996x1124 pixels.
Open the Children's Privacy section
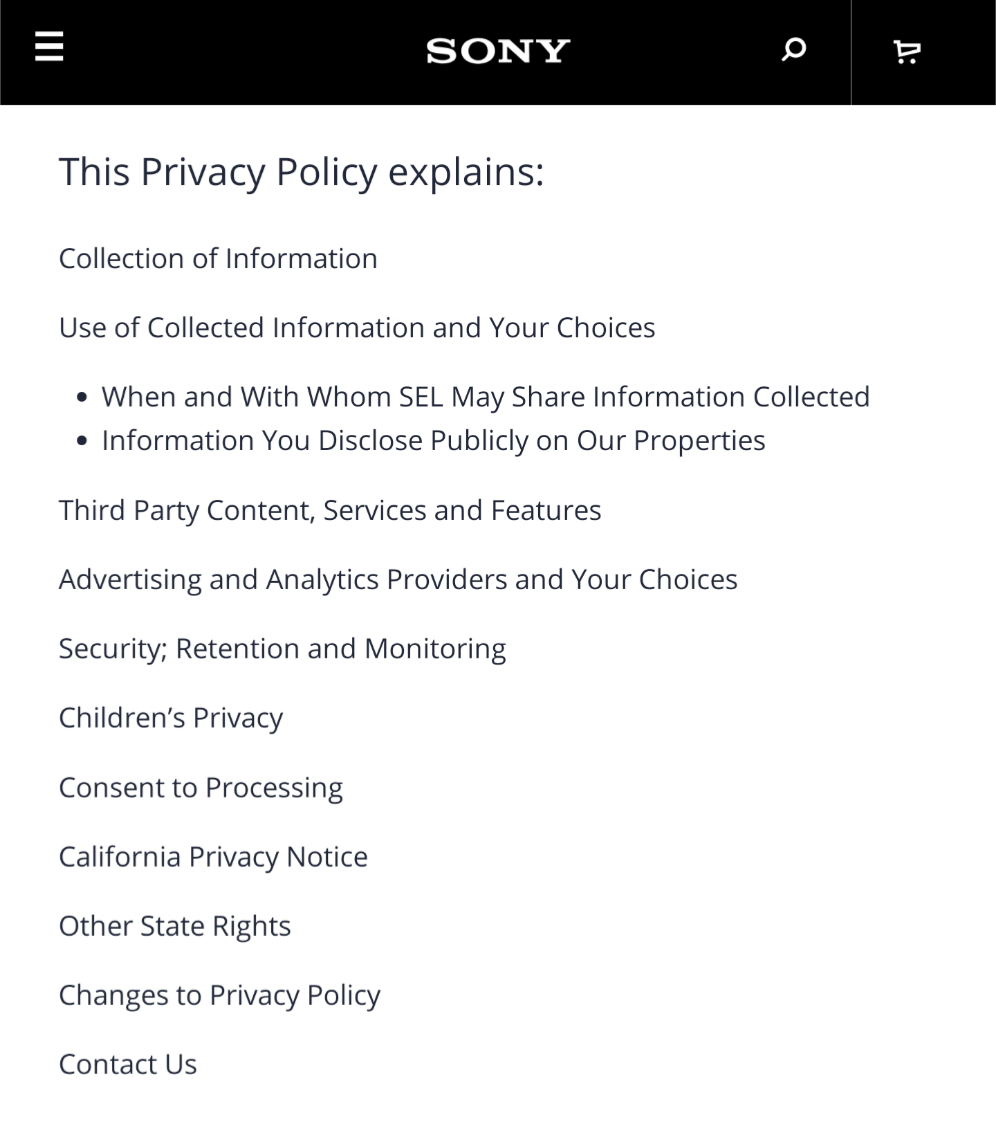(x=171, y=718)
